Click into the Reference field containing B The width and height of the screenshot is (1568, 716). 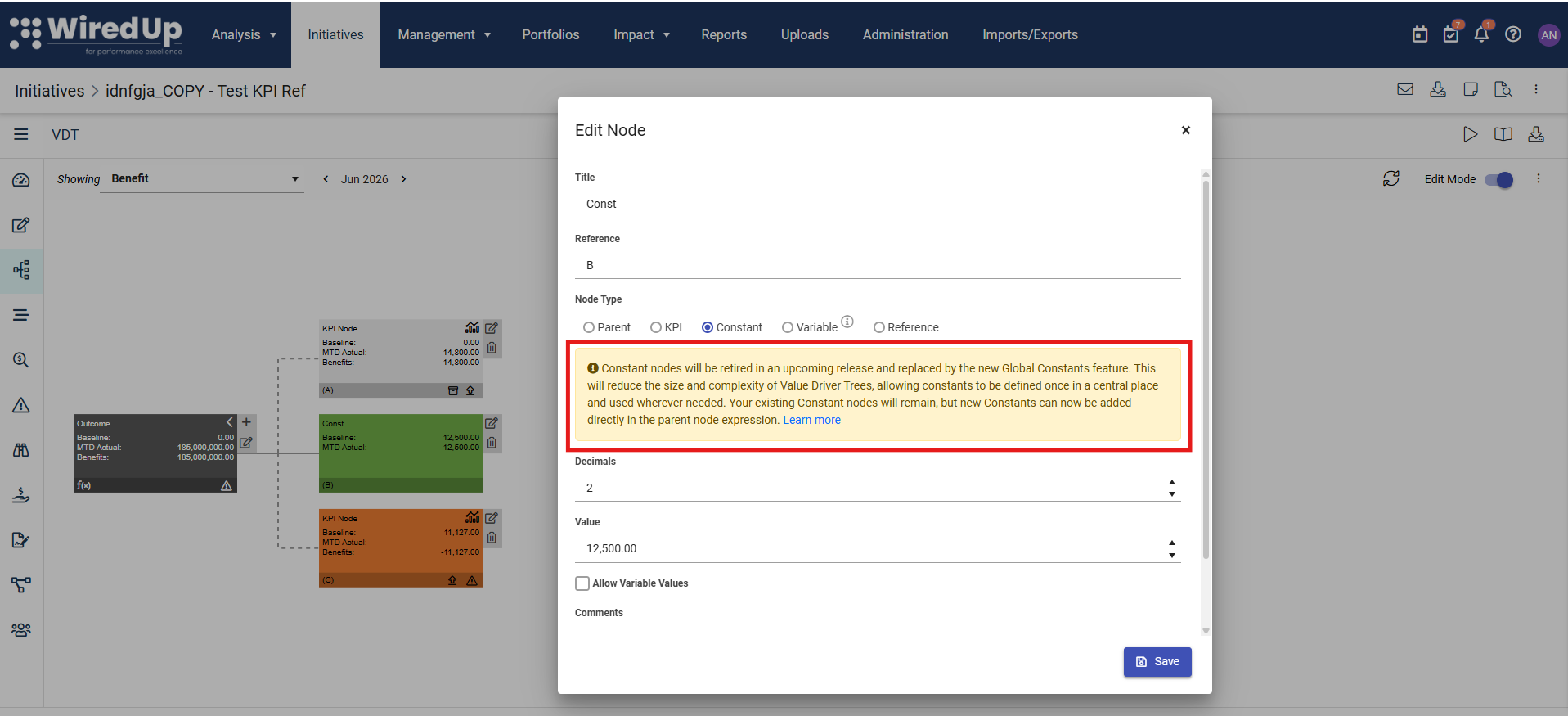coord(878,265)
